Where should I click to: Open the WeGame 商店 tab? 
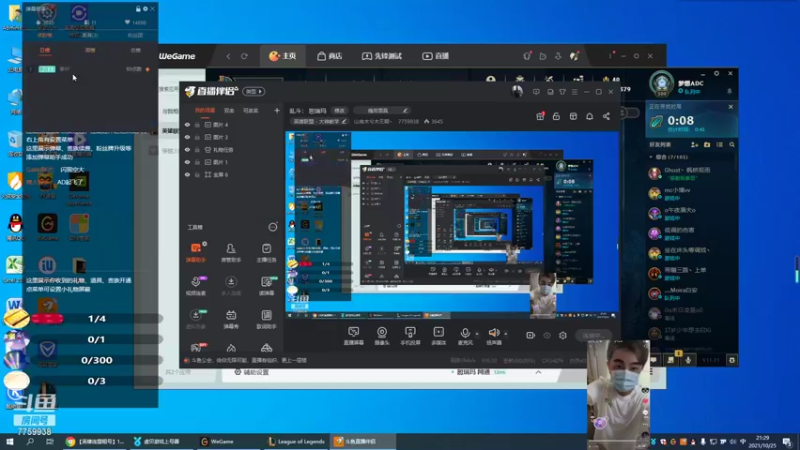coord(330,56)
